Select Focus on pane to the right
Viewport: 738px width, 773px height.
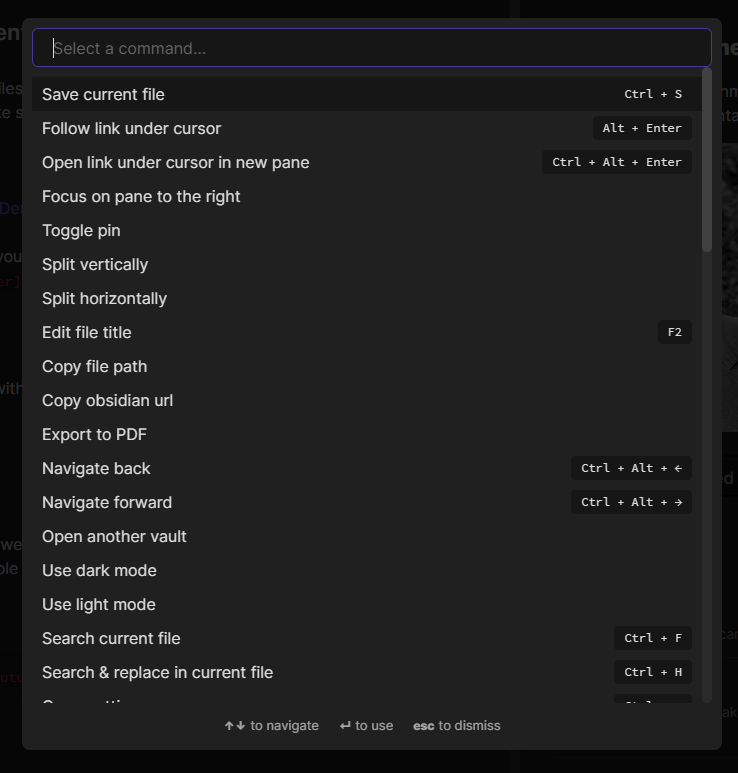[141, 196]
